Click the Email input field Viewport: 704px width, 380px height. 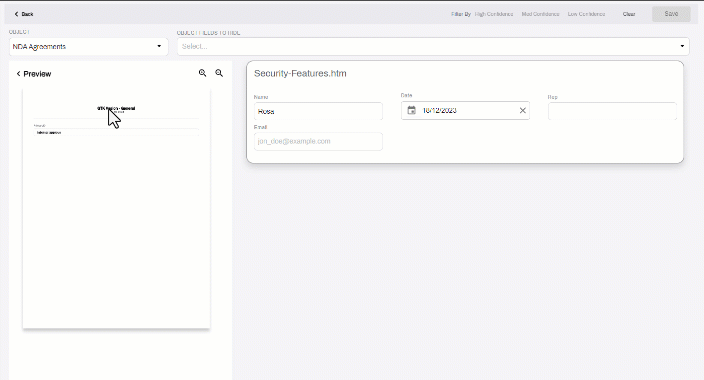pos(318,141)
